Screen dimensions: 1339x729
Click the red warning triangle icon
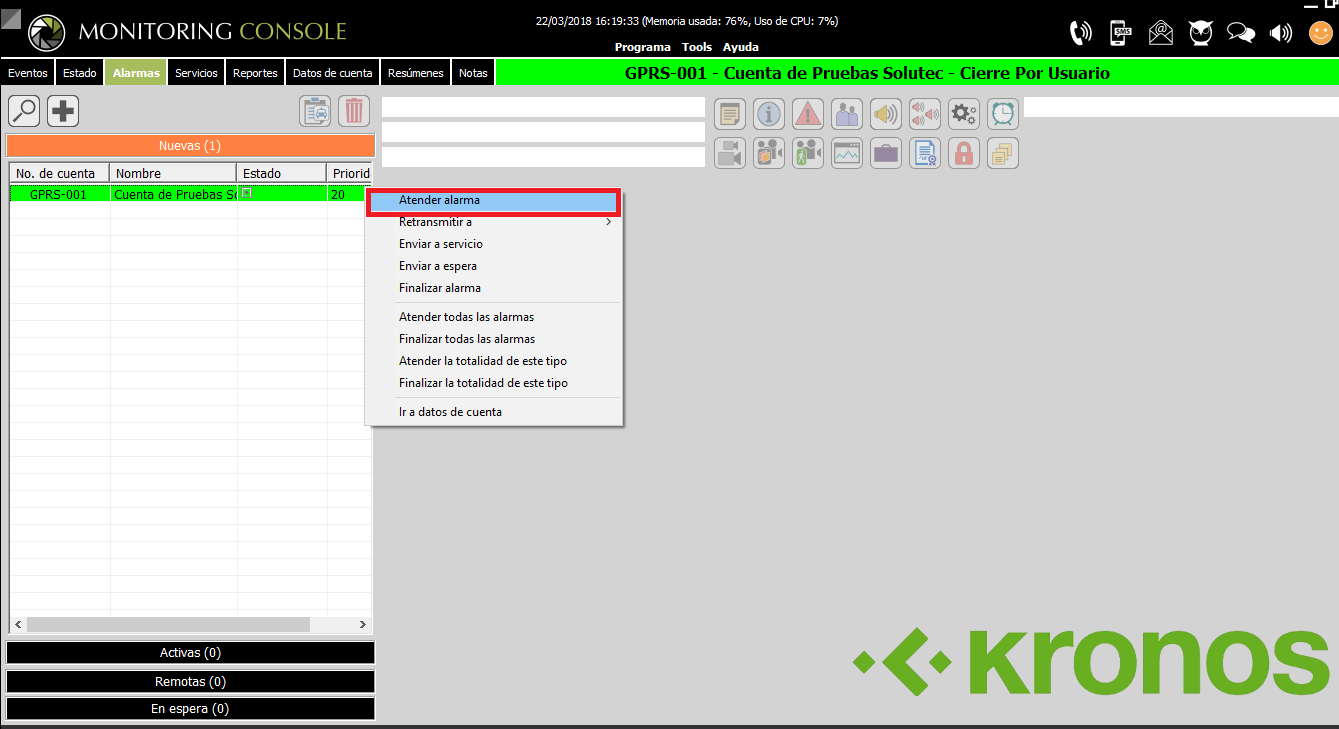808,114
